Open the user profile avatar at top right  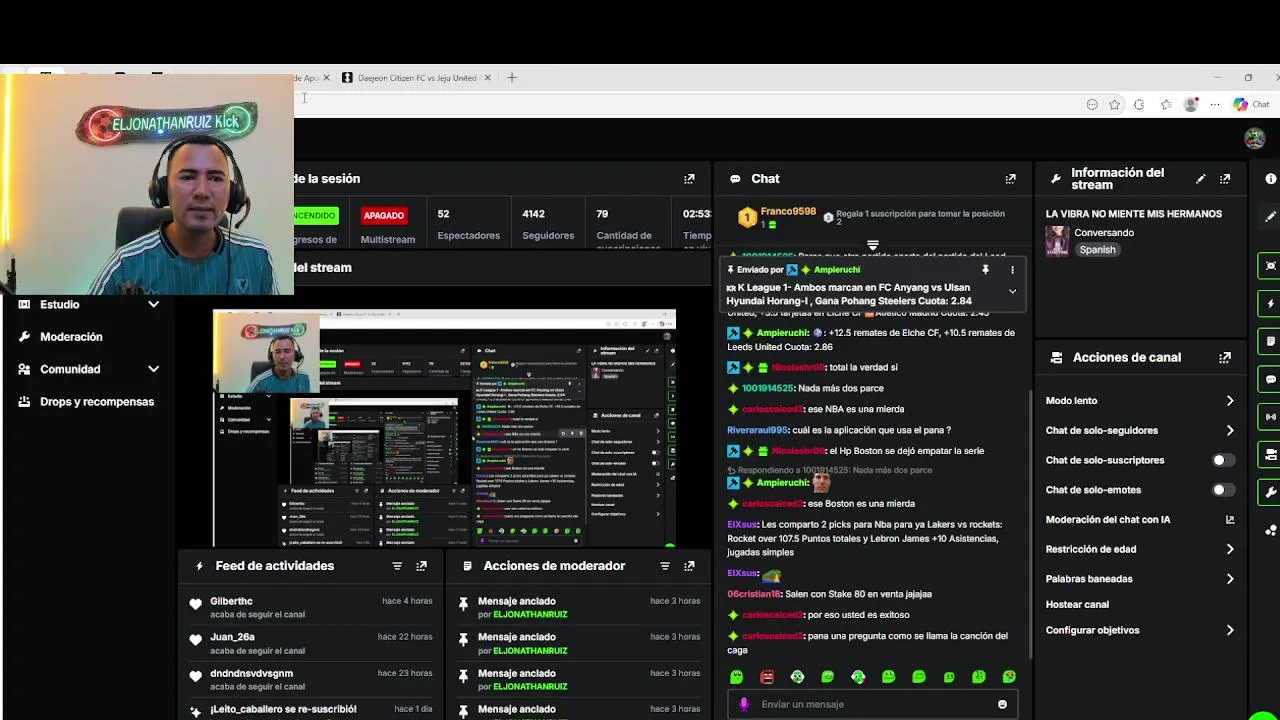click(x=1254, y=138)
